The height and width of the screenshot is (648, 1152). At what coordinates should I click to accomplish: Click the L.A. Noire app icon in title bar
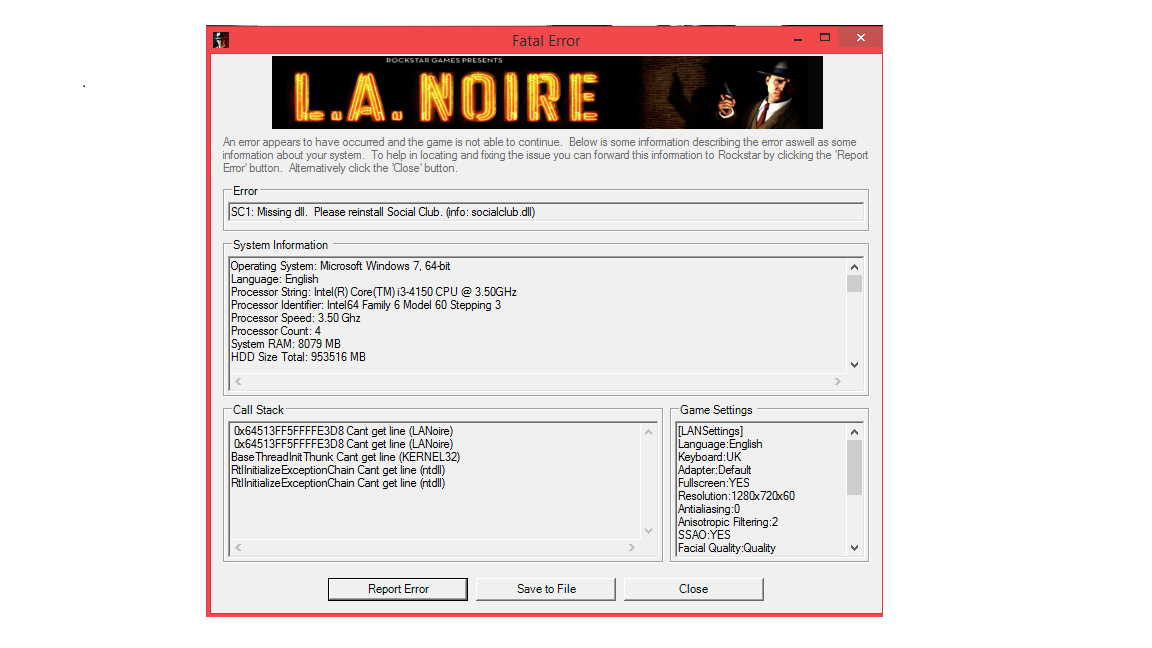(221, 40)
